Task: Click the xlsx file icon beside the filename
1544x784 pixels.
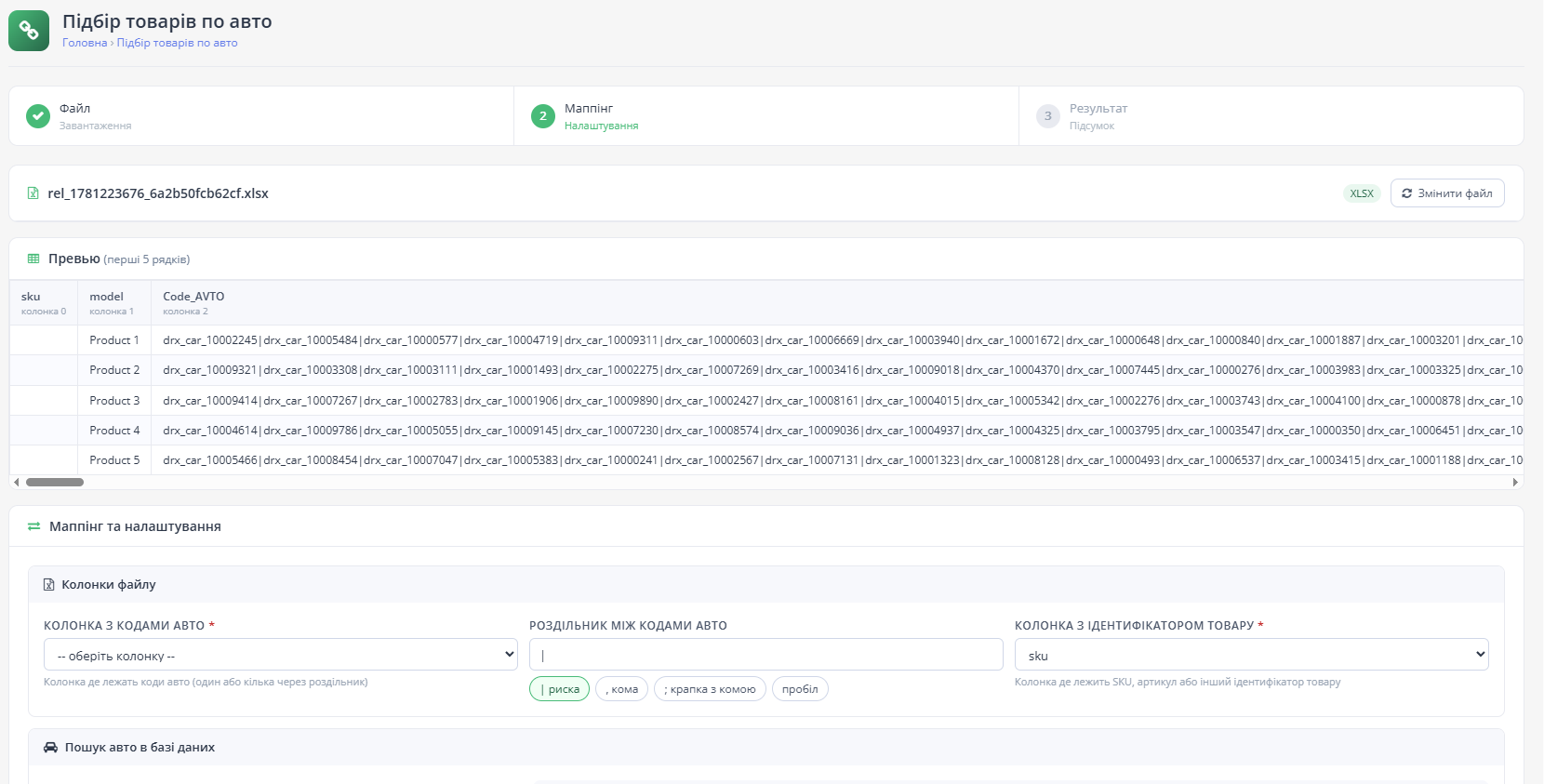Action: click(x=33, y=193)
